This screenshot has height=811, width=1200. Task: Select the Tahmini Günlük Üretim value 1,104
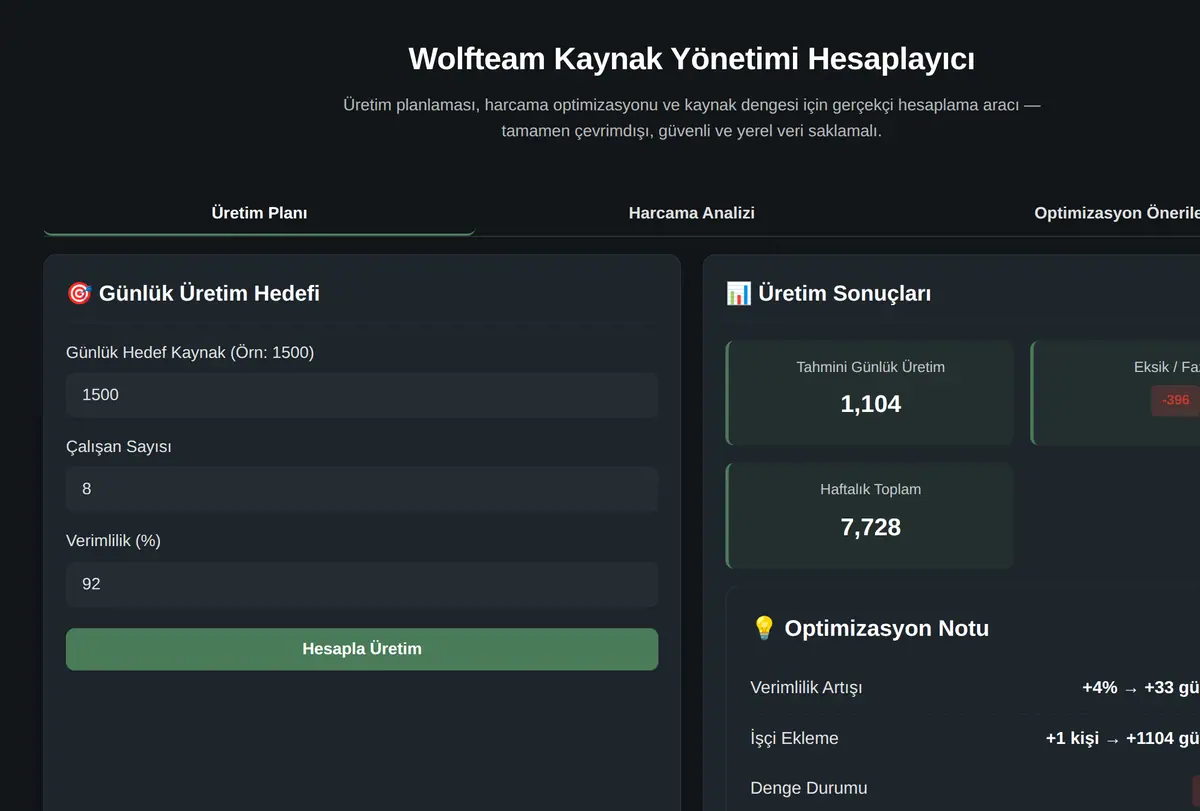pyautogui.click(x=871, y=404)
